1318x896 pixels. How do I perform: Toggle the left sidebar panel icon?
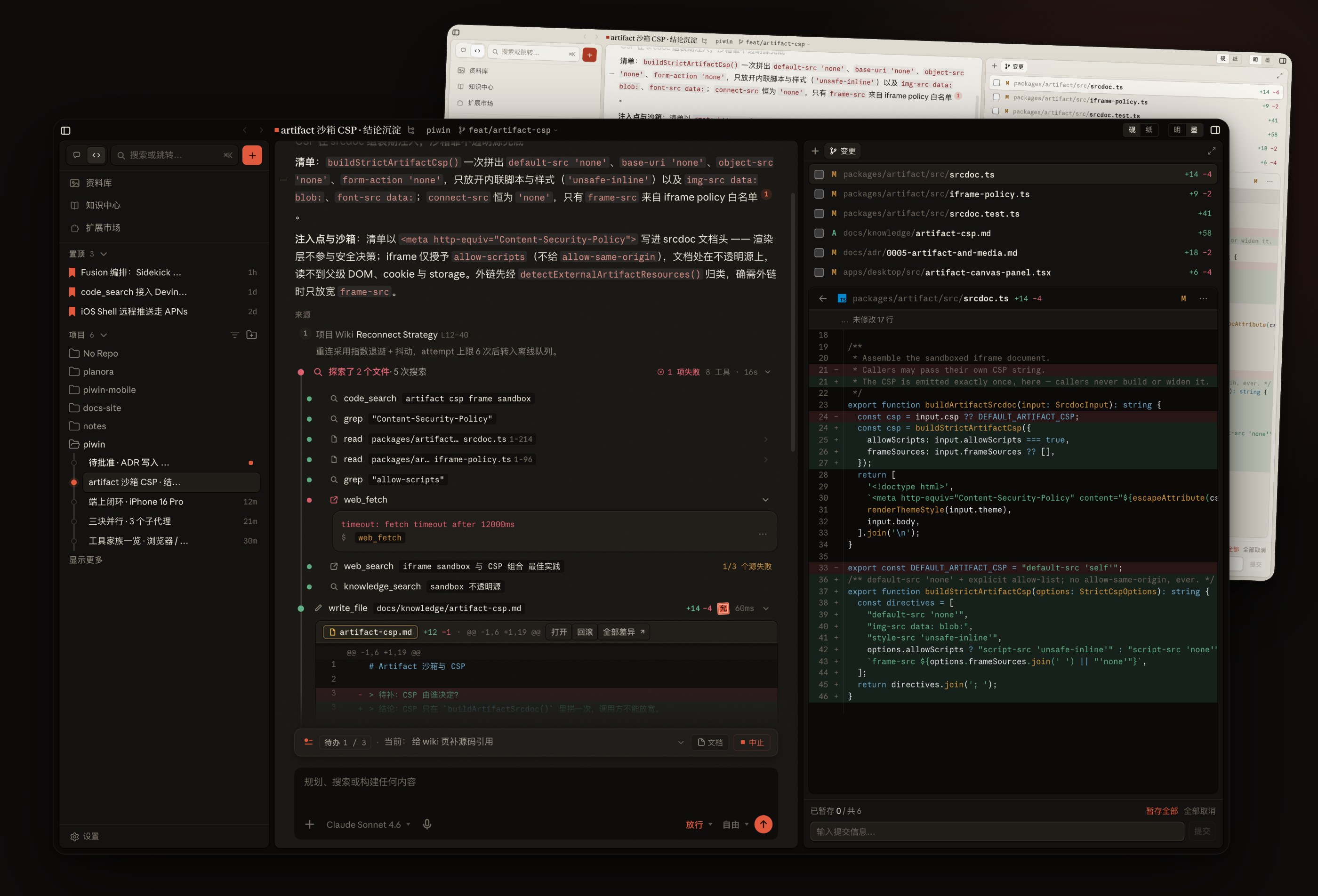[x=66, y=130]
